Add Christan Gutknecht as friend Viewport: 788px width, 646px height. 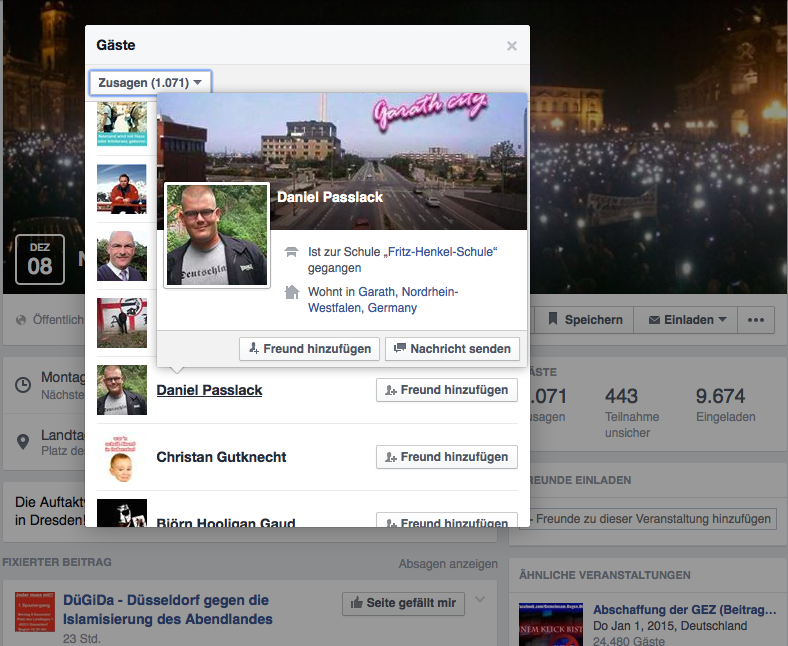point(446,457)
